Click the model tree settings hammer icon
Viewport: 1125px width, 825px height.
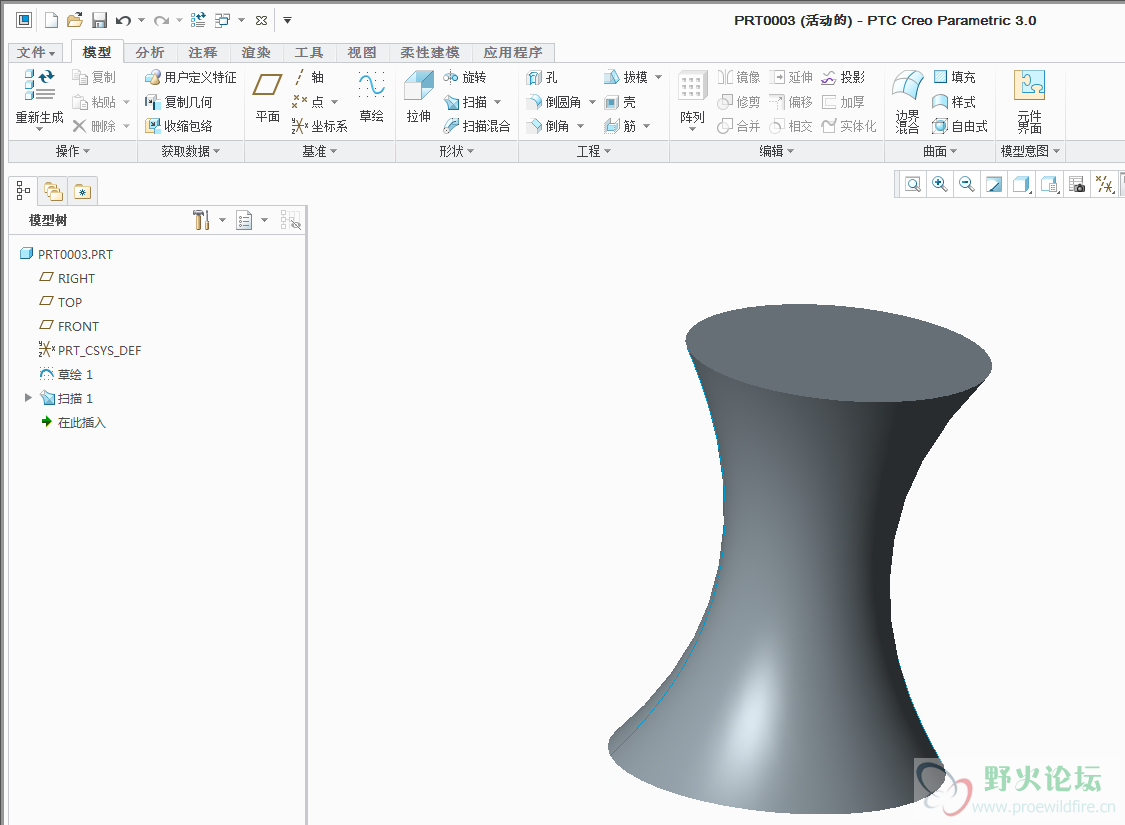[x=201, y=220]
